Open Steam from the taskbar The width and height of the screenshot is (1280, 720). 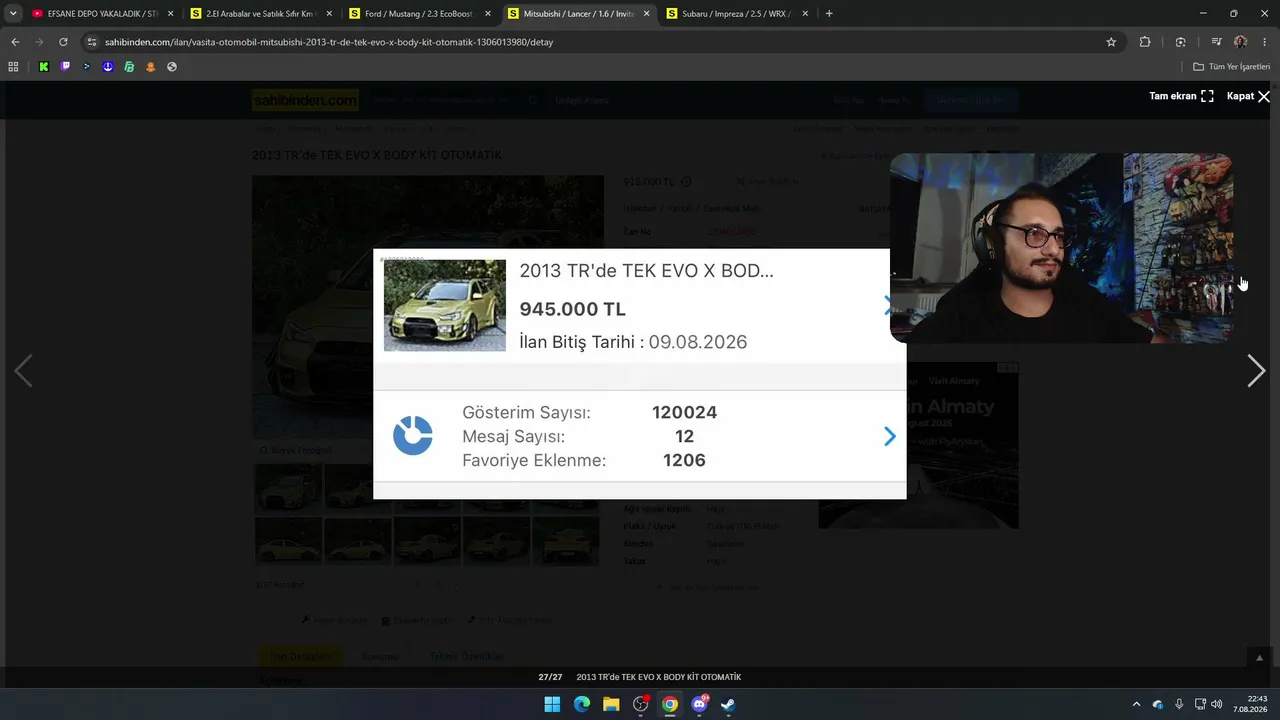point(729,704)
